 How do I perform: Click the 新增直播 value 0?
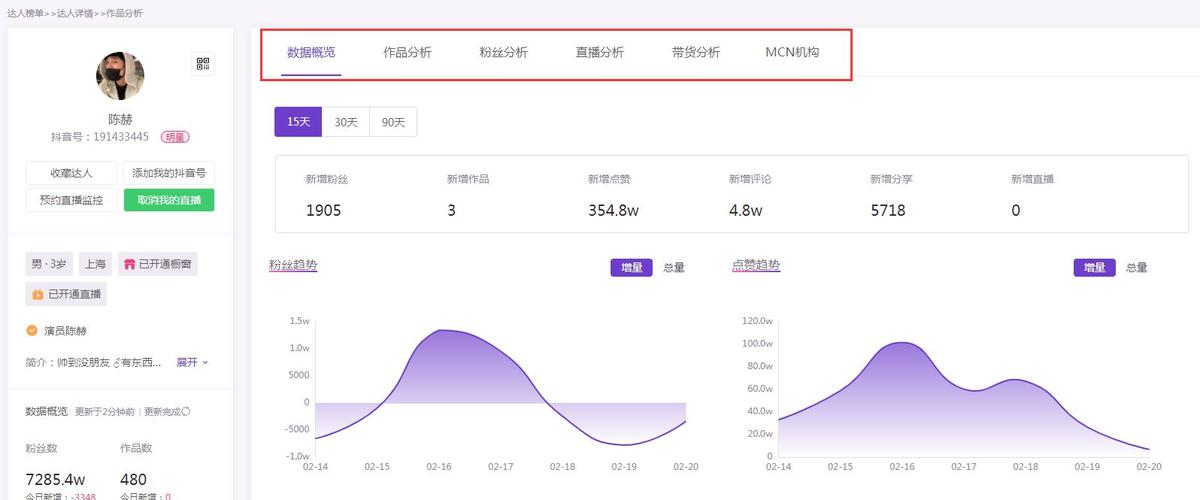(x=1016, y=211)
